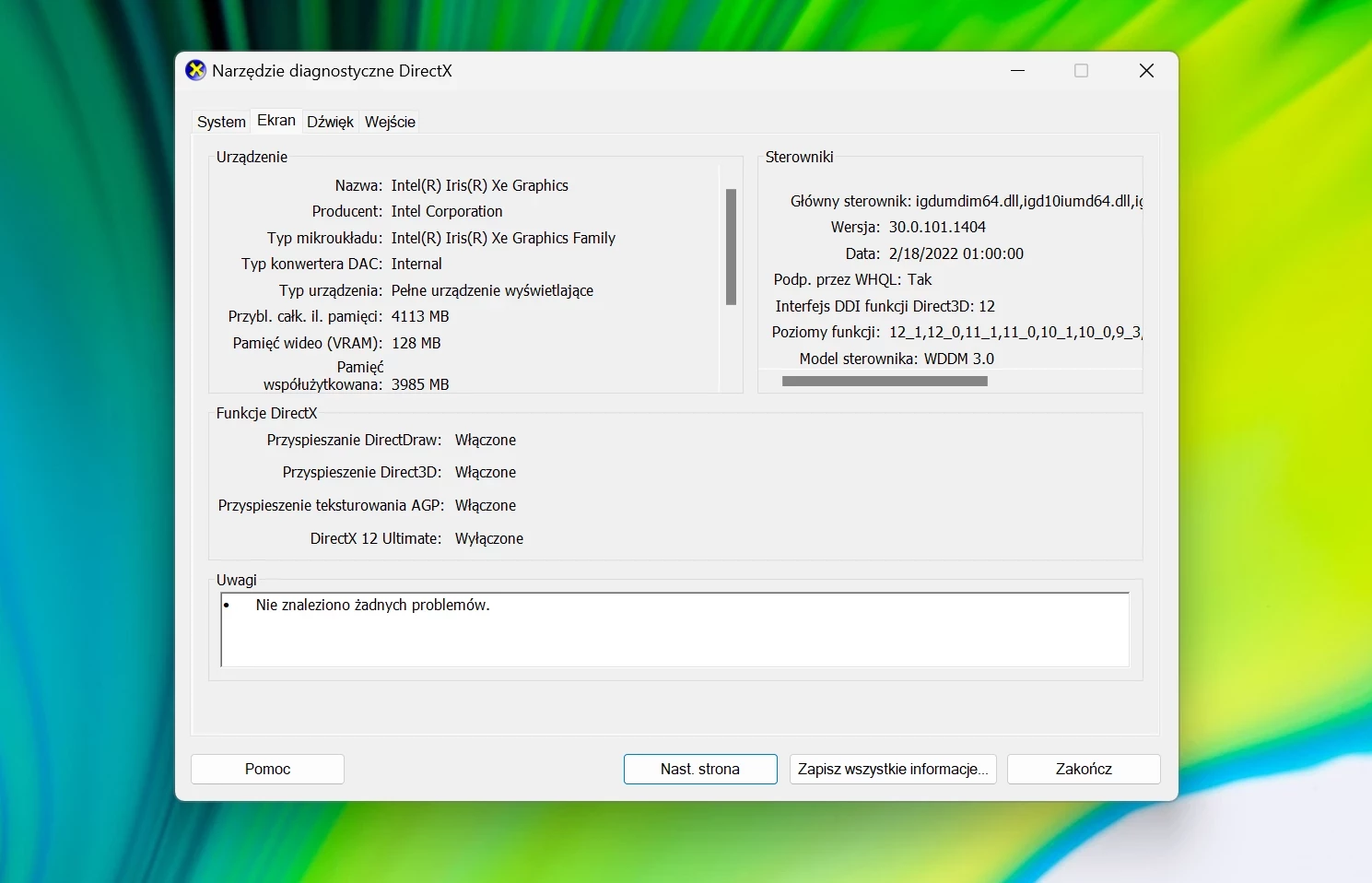Open the Dźwięk tab
1372x883 pixels.
point(330,122)
